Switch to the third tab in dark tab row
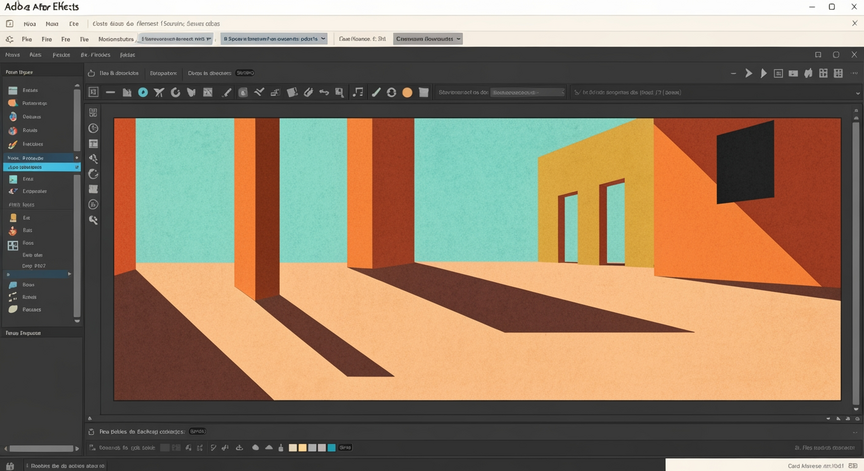 point(61,55)
